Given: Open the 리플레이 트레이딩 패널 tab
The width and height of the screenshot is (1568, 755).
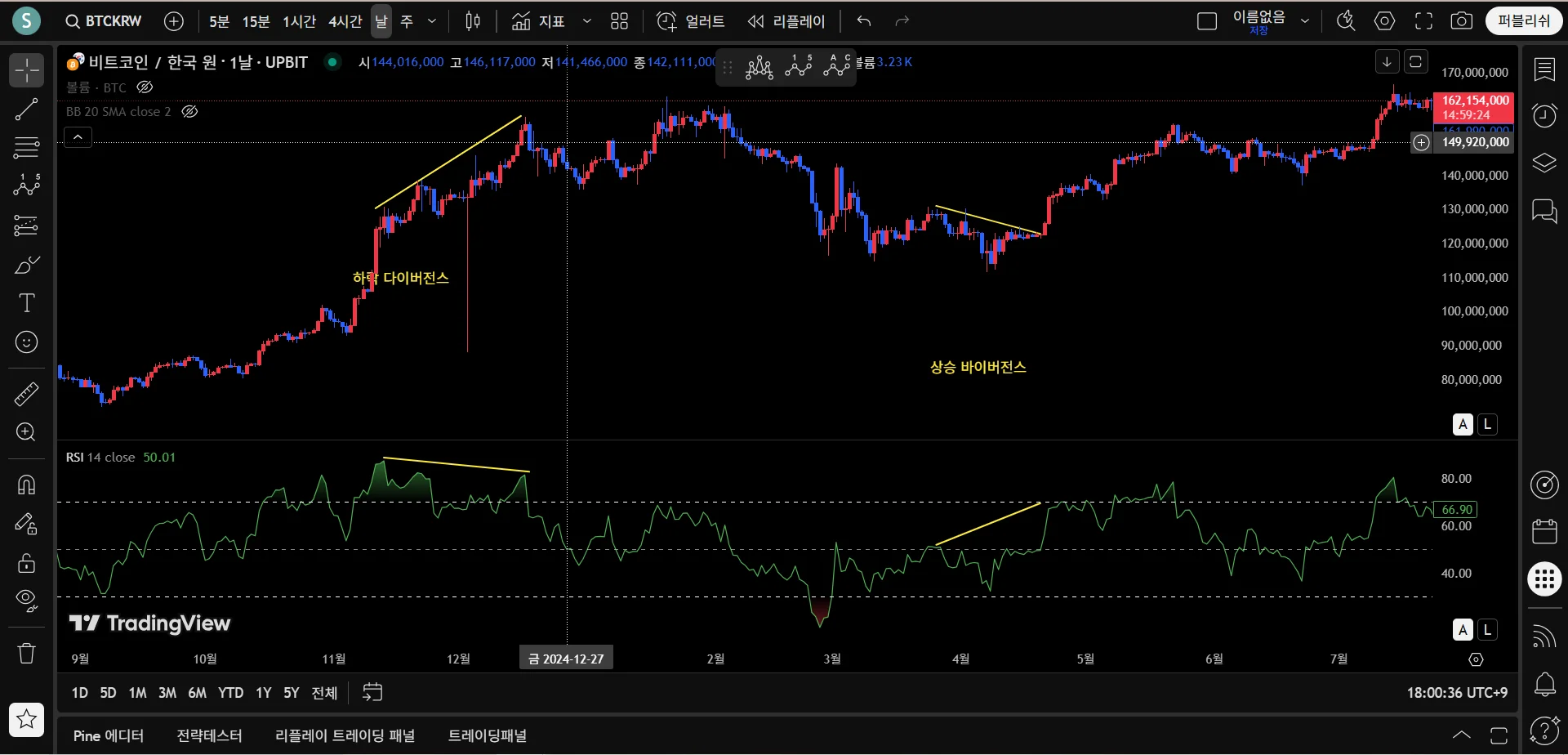Looking at the screenshot, I should [345, 736].
